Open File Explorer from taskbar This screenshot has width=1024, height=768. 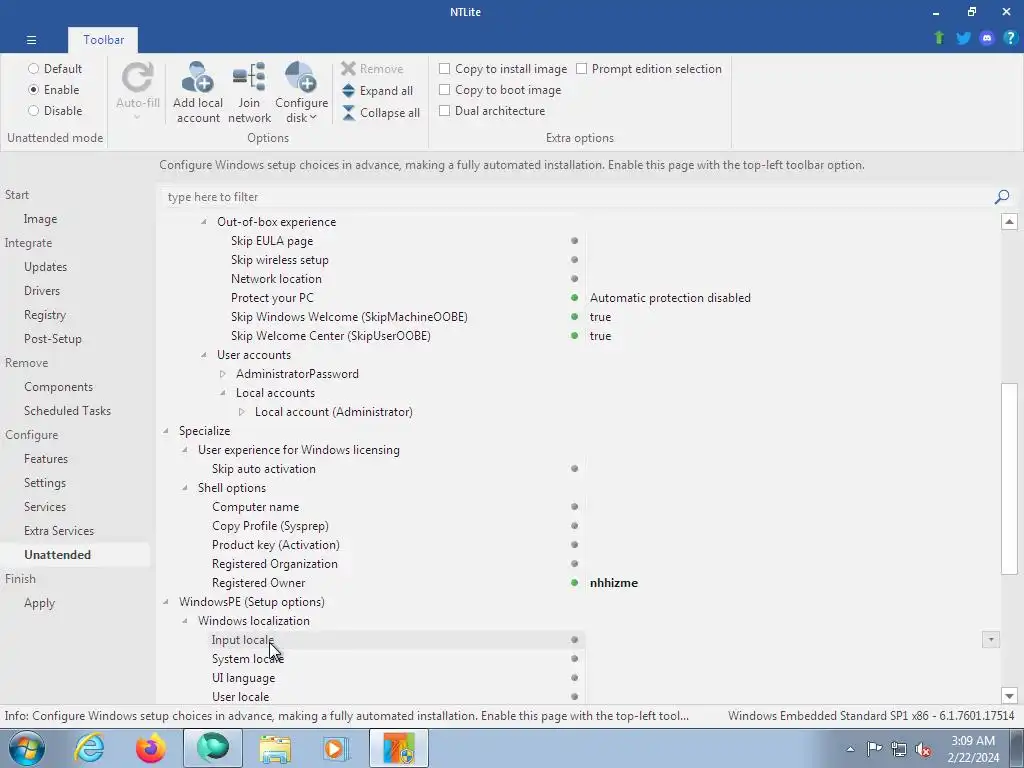coord(275,748)
